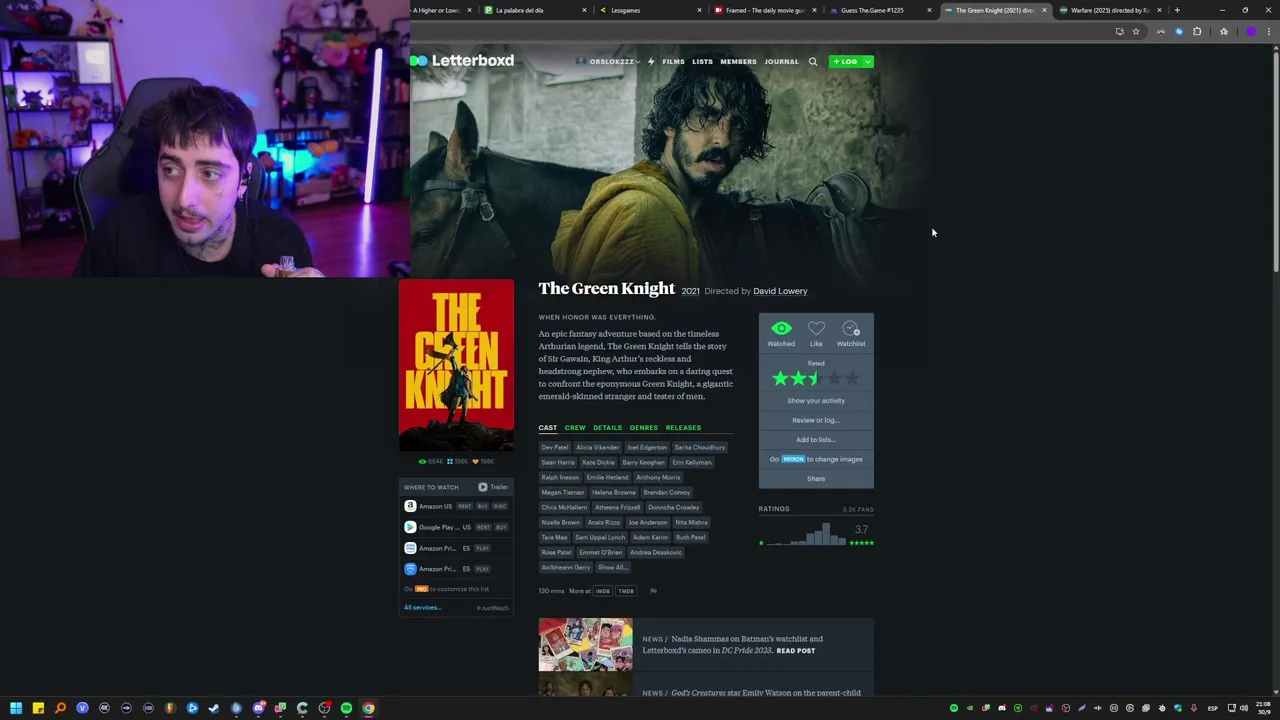Open the activity lightning bolt icon
Screen dimensions: 1280x720
651,61
